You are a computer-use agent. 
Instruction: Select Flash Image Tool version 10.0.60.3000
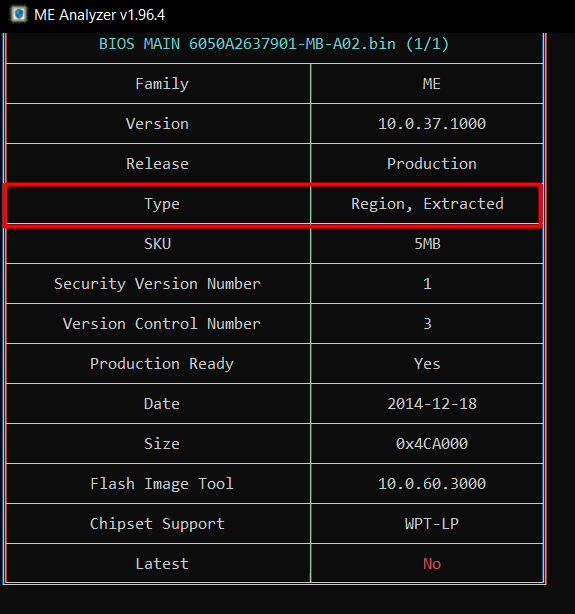[x=432, y=484]
